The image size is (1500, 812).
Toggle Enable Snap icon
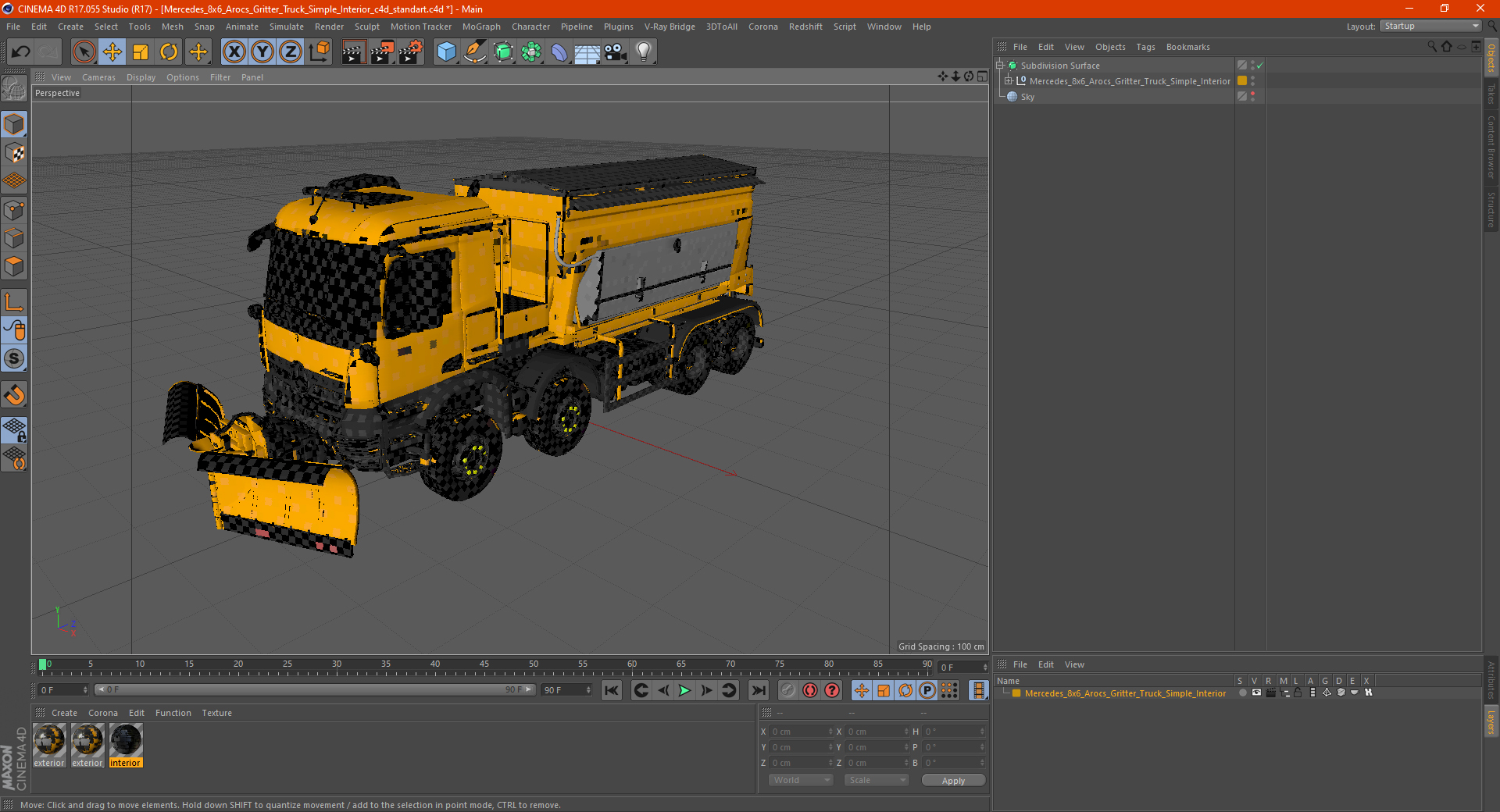(14, 395)
